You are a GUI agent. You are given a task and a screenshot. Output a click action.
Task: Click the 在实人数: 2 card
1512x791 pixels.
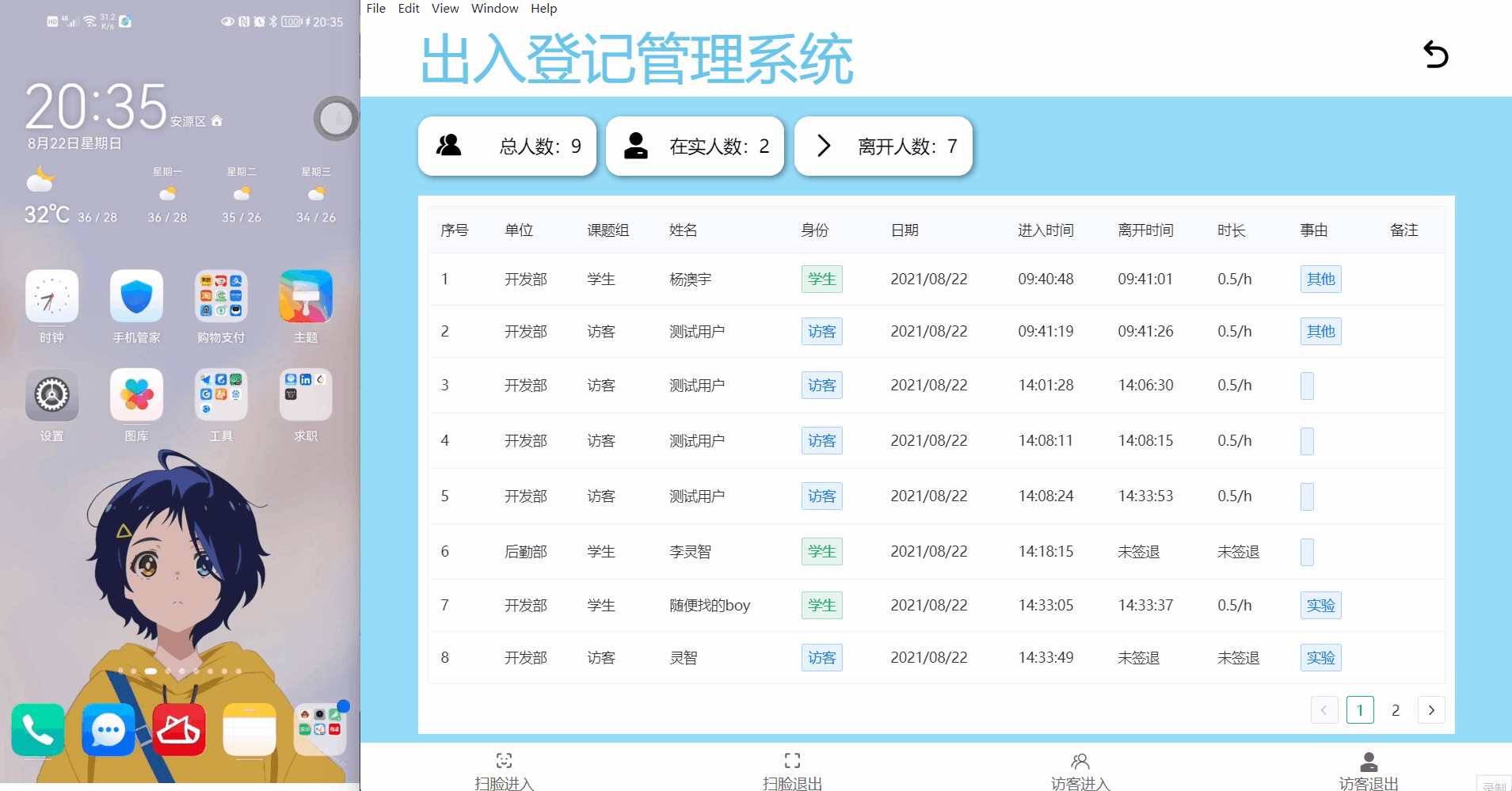pos(695,146)
